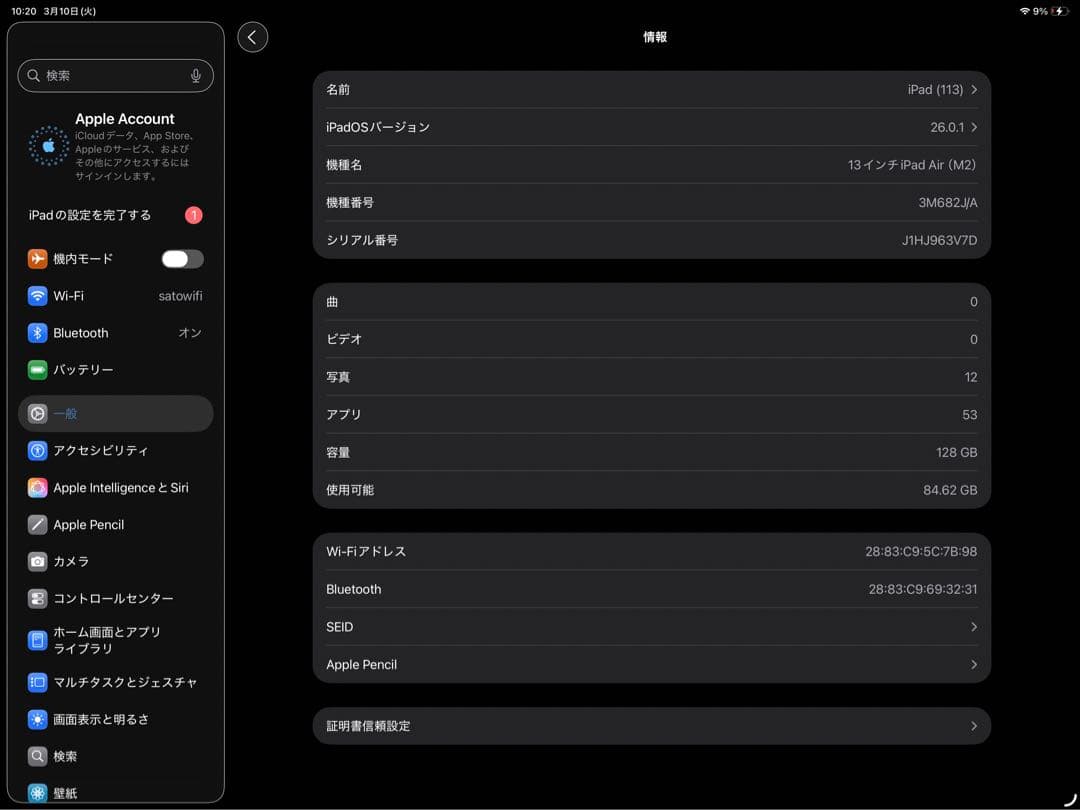Open Wi-Fi settings in sidebar

[x=116, y=296]
